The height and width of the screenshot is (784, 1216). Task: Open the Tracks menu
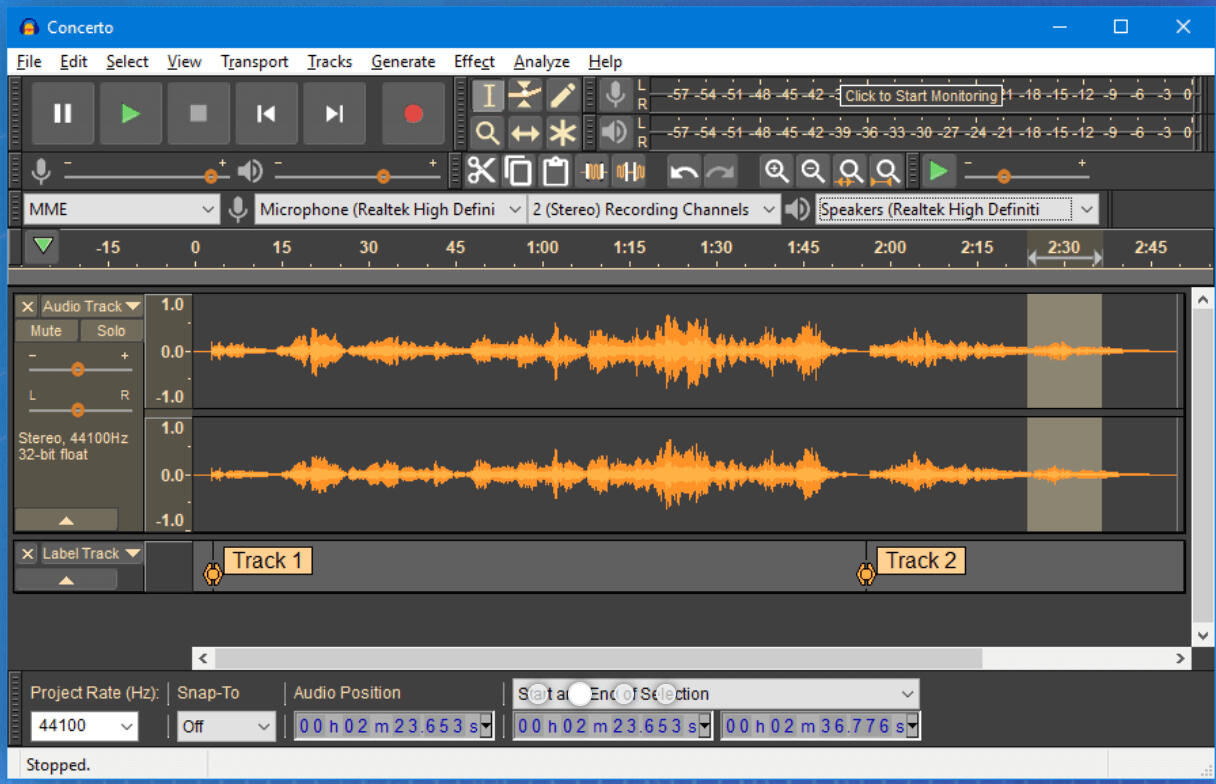coord(329,61)
